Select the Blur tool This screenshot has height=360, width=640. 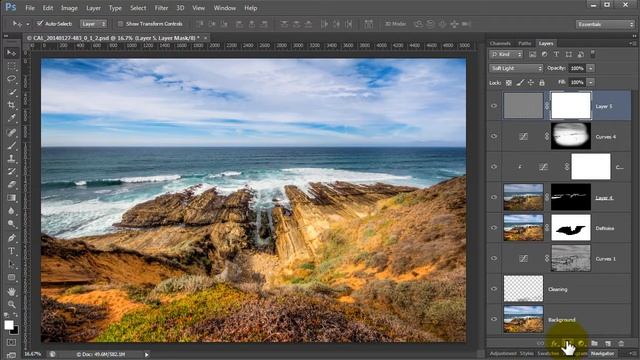click(x=11, y=211)
